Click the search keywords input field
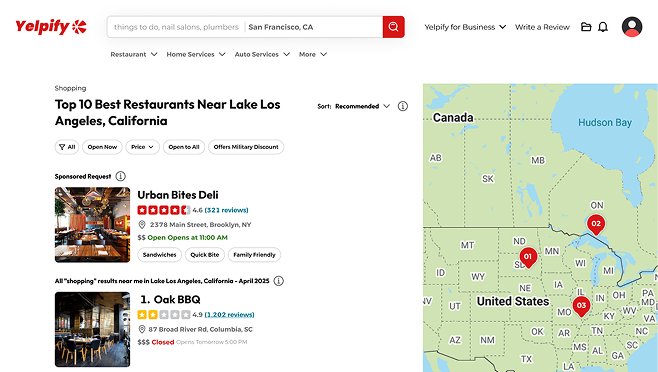Image resolution: width=658 pixels, height=372 pixels. [x=176, y=27]
